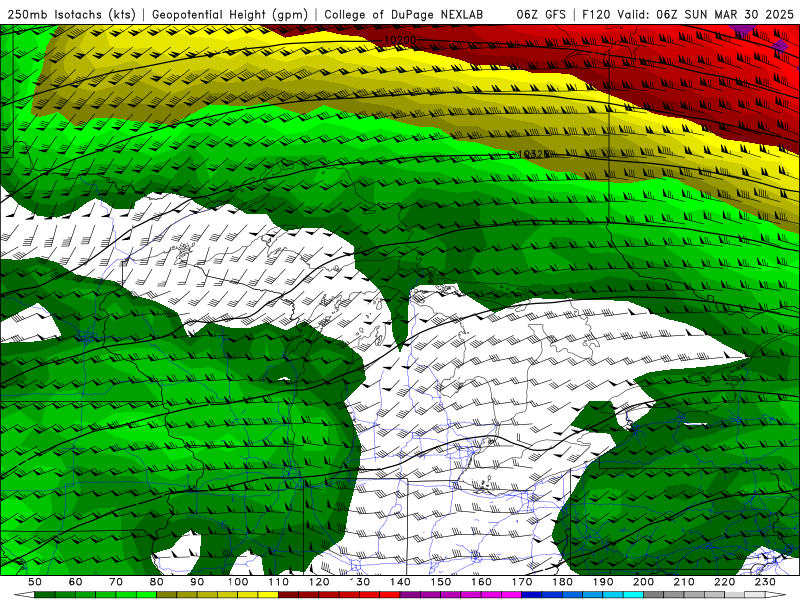Viewport: 800px width, 600px height.
Task: Click the 'SUN MAR 30 2025' valid date
Action: pyautogui.click(x=739, y=14)
